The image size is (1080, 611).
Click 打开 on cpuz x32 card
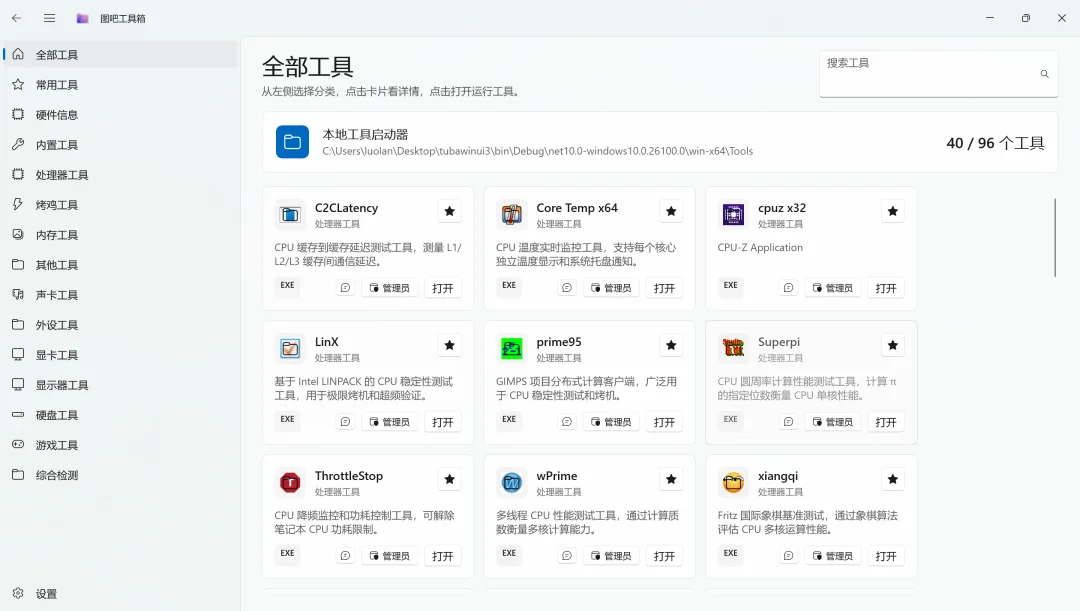[886, 288]
